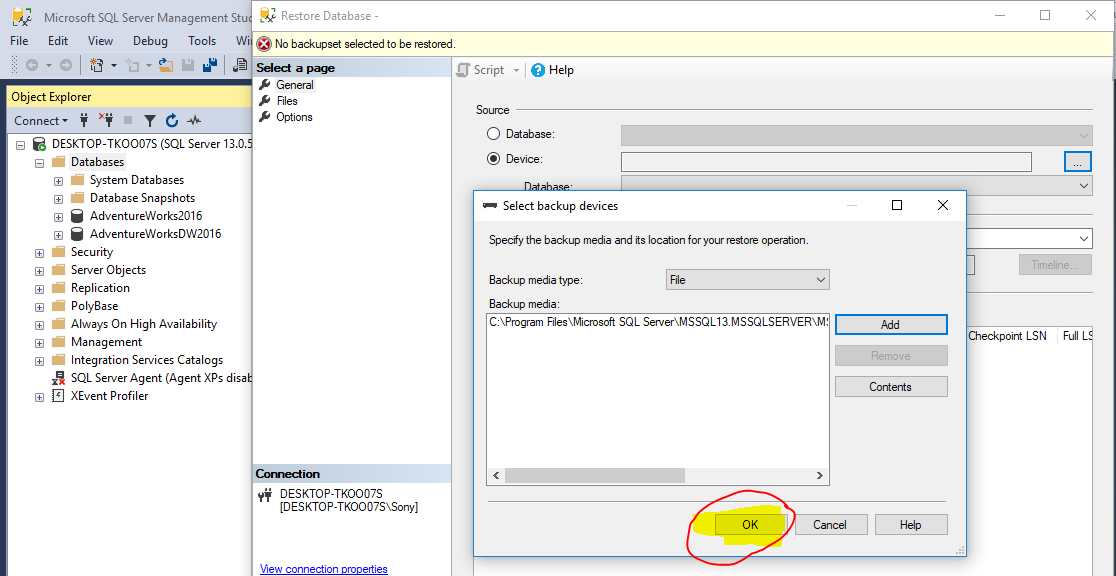Image resolution: width=1116 pixels, height=576 pixels.
Task: Click the Device path input field
Action: pyautogui.click(x=826, y=162)
